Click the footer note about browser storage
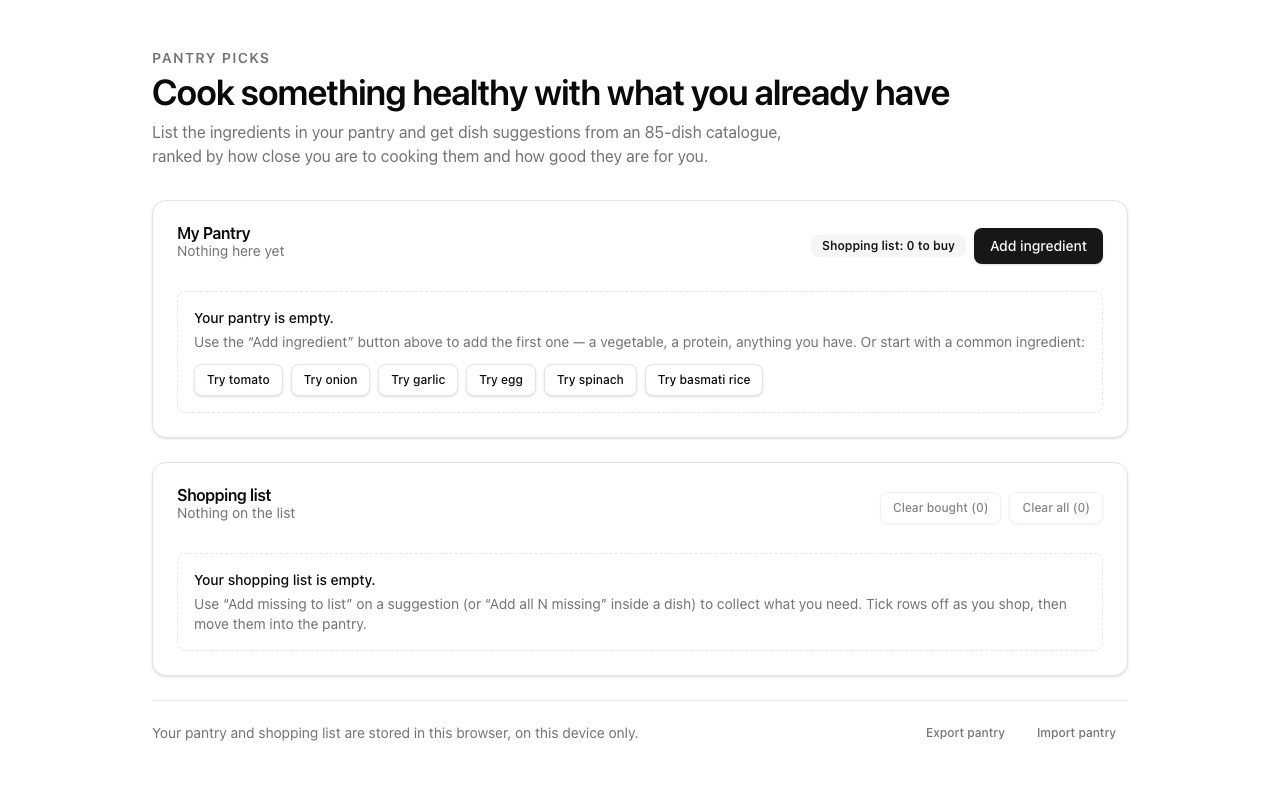Image resolution: width=1280 pixels, height=800 pixels. [x=395, y=733]
